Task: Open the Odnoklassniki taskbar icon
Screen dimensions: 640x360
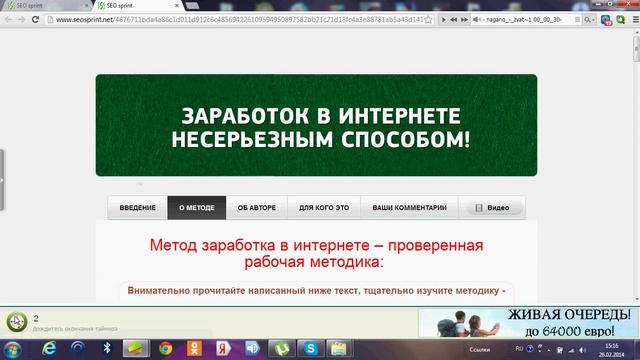Action: [194, 349]
